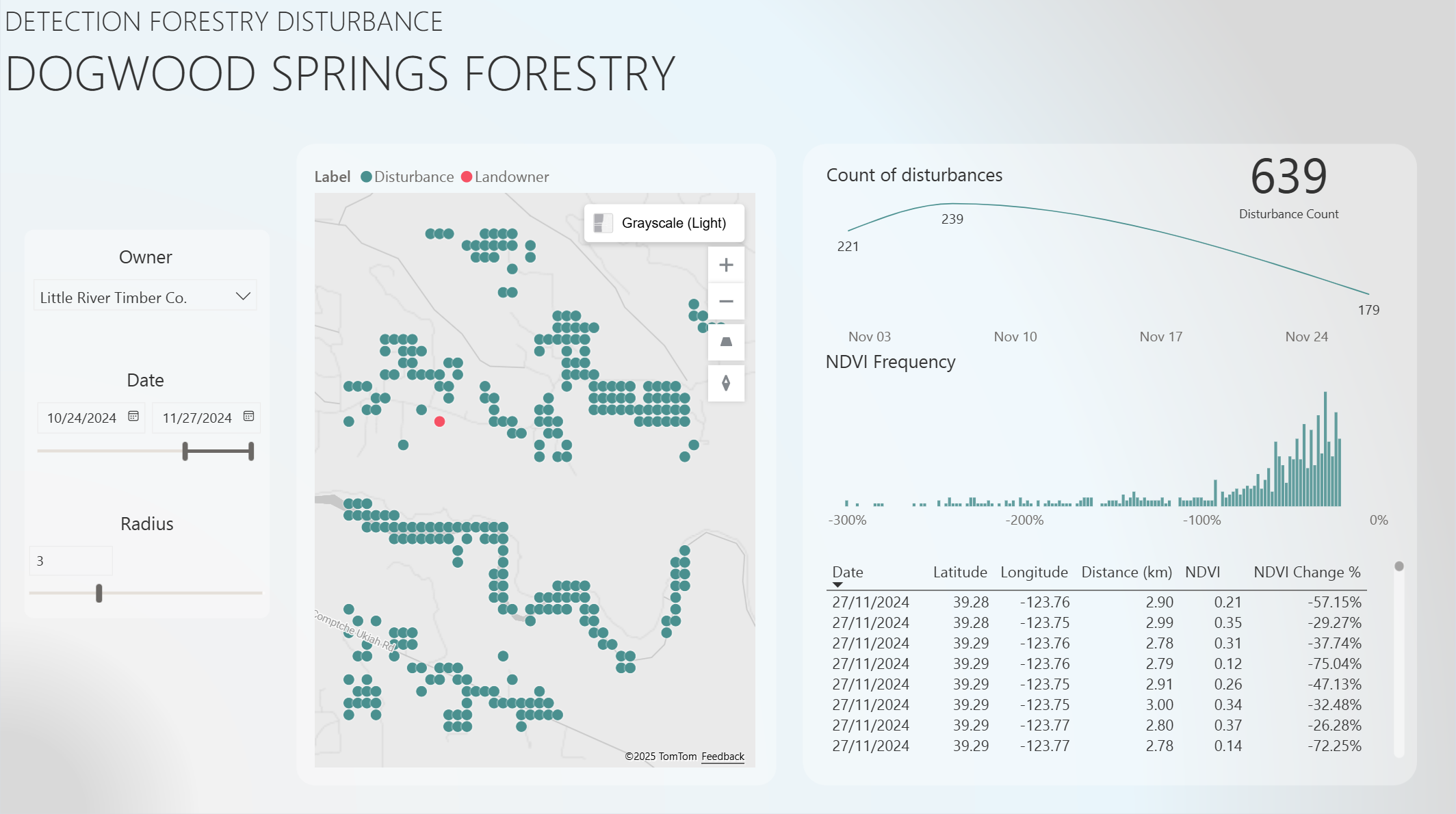Click the map pitch tilt icon
1456x814 pixels.
click(x=726, y=342)
